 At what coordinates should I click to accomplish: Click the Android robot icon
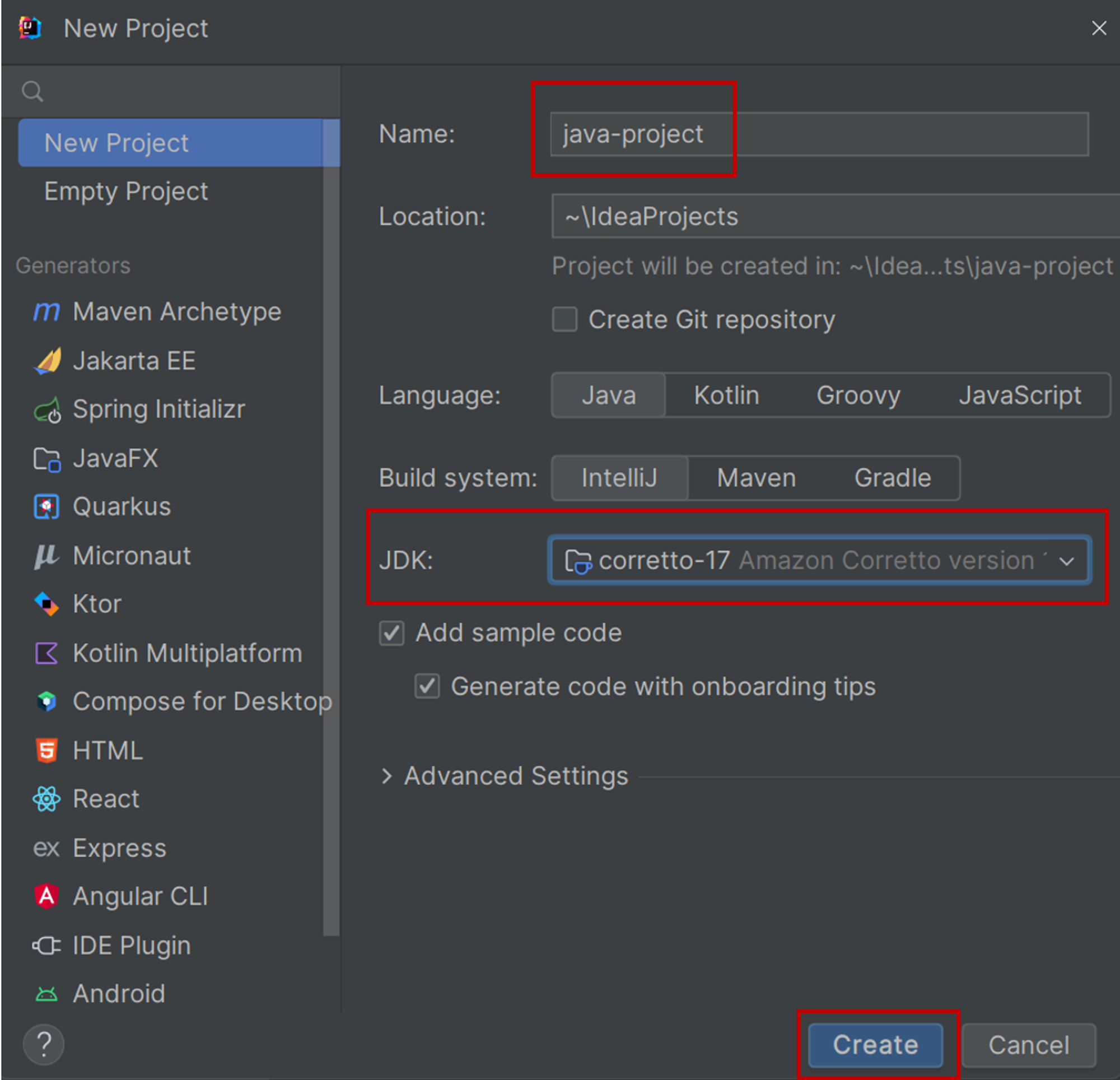click(x=46, y=994)
